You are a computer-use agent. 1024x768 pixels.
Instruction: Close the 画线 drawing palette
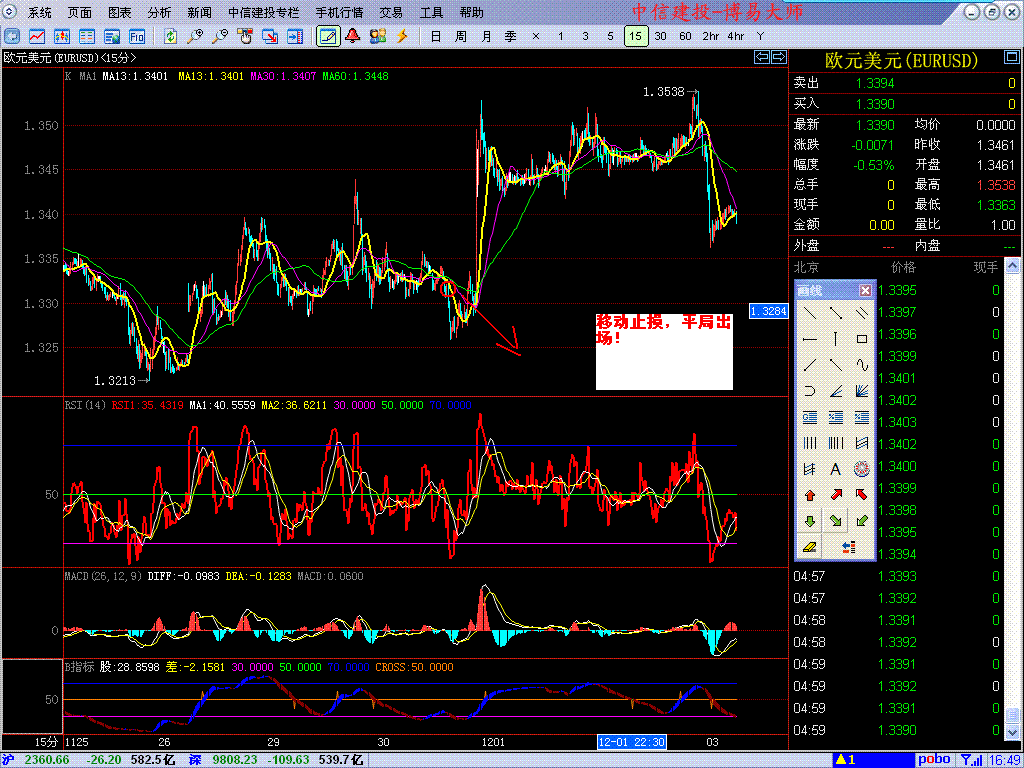coord(865,291)
